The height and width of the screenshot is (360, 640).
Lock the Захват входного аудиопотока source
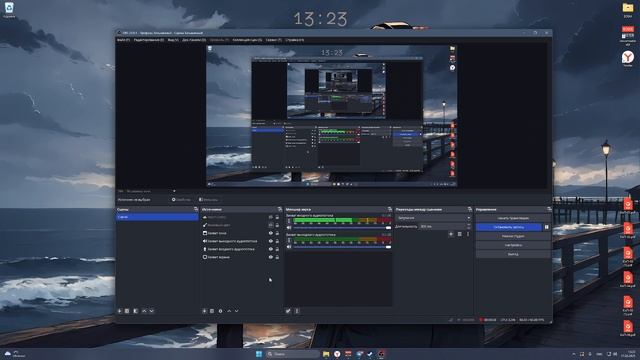(x=277, y=249)
